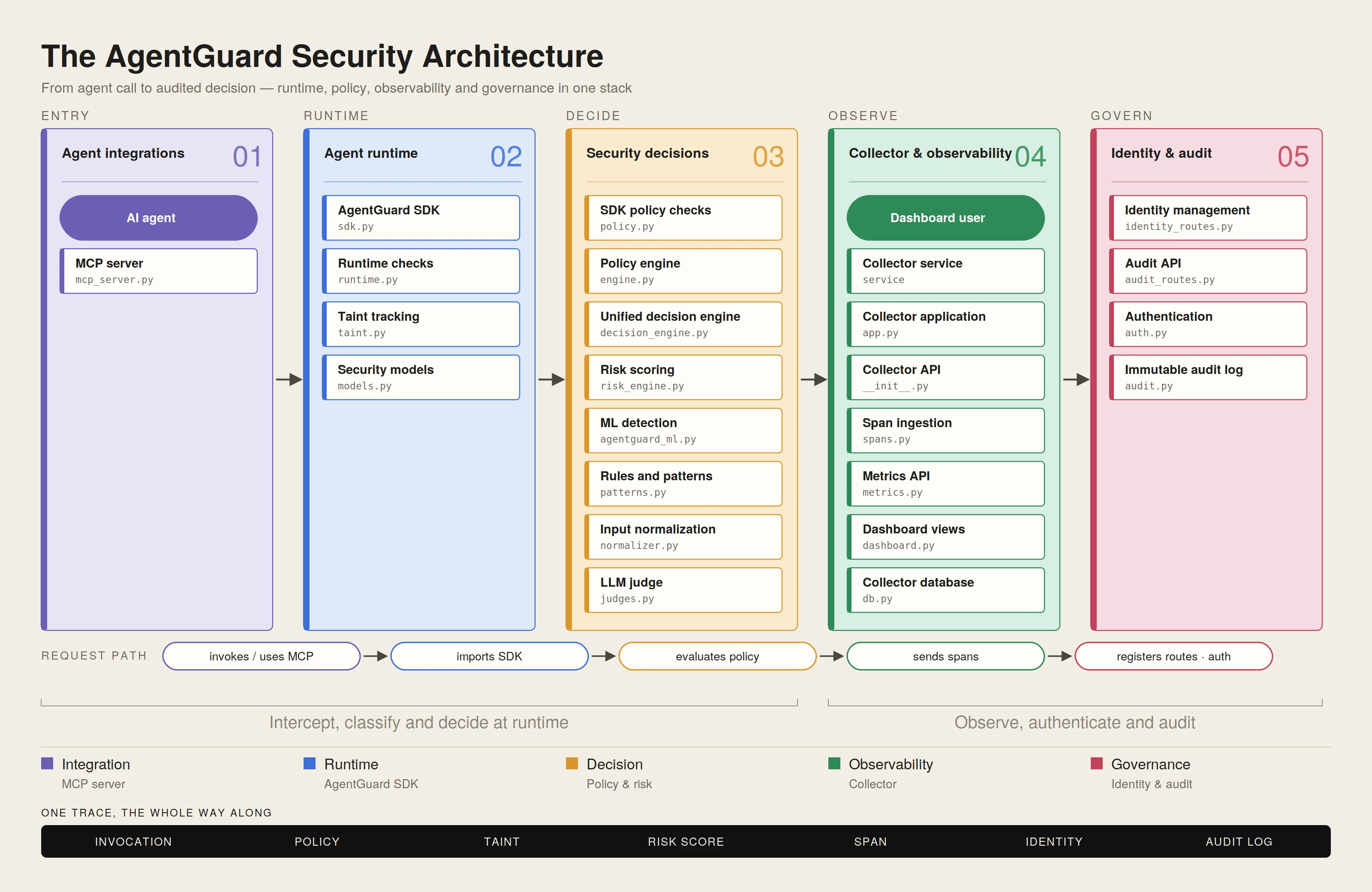Click the 'Security decisions' column heading
The height and width of the screenshot is (892, 1372).
(647, 154)
